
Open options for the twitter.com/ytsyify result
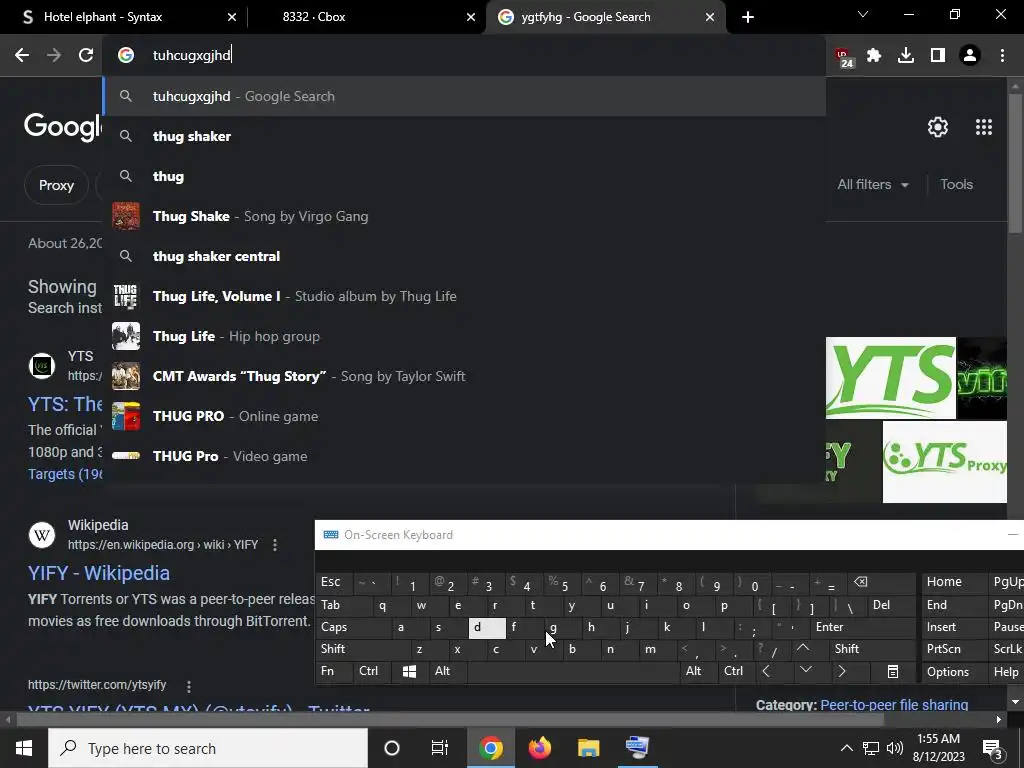(x=189, y=686)
